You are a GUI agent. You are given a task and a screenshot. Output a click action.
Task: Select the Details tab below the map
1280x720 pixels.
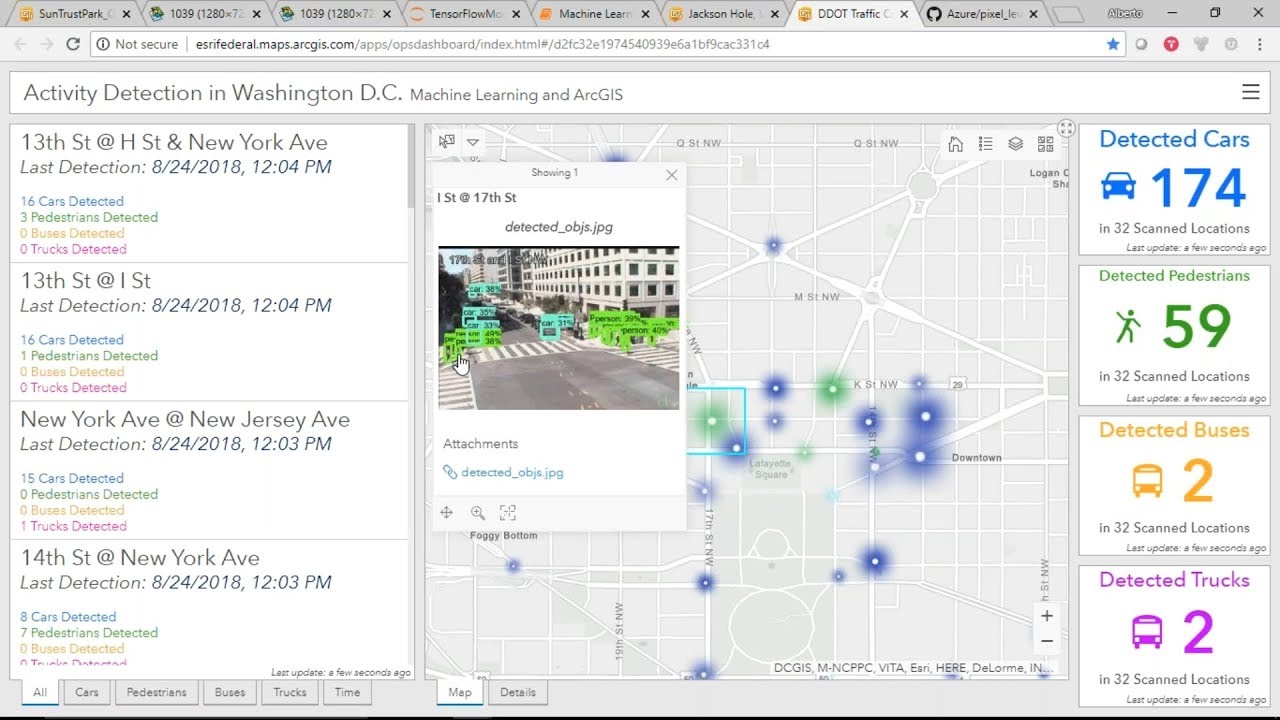[518, 692]
